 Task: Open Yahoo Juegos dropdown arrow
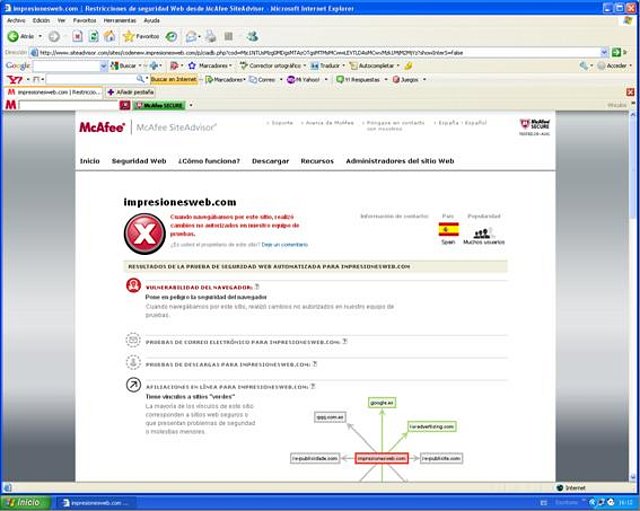424,80
